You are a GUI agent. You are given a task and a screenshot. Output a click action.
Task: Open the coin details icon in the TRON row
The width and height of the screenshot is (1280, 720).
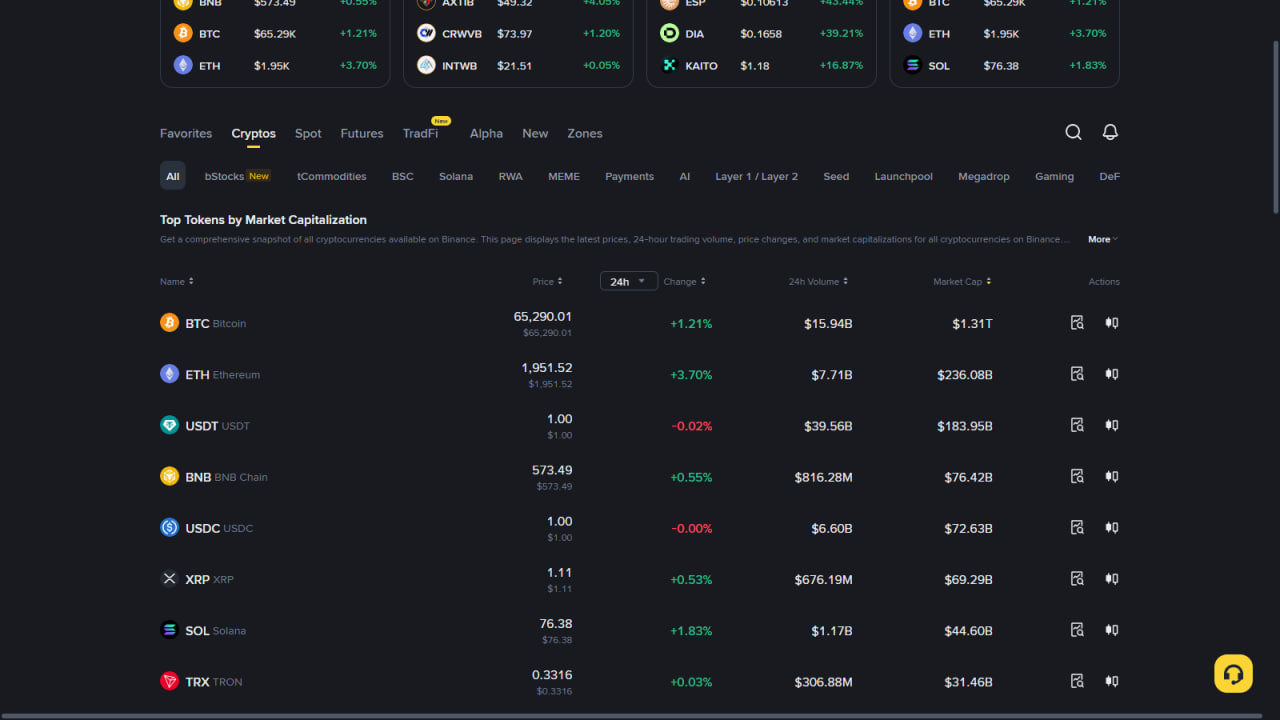click(x=1077, y=681)
